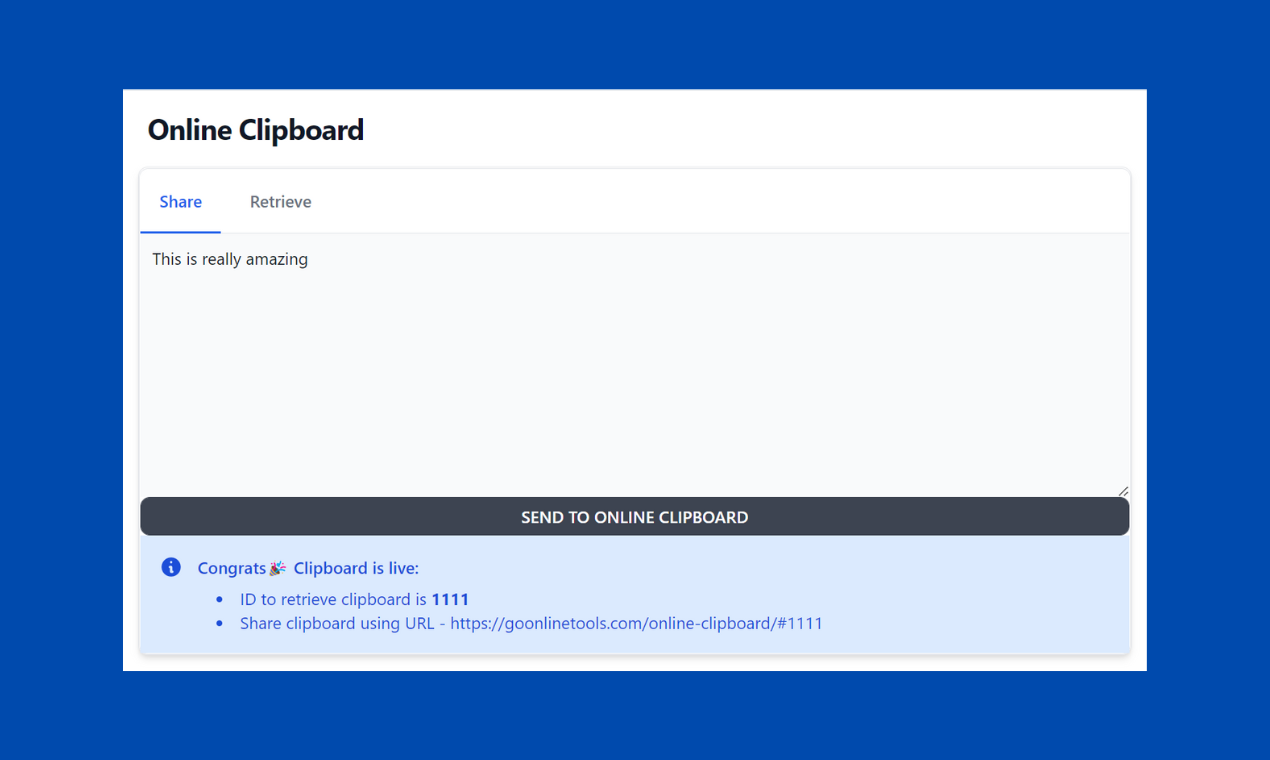
Task: Click the blue info icon
Action: 170,567
